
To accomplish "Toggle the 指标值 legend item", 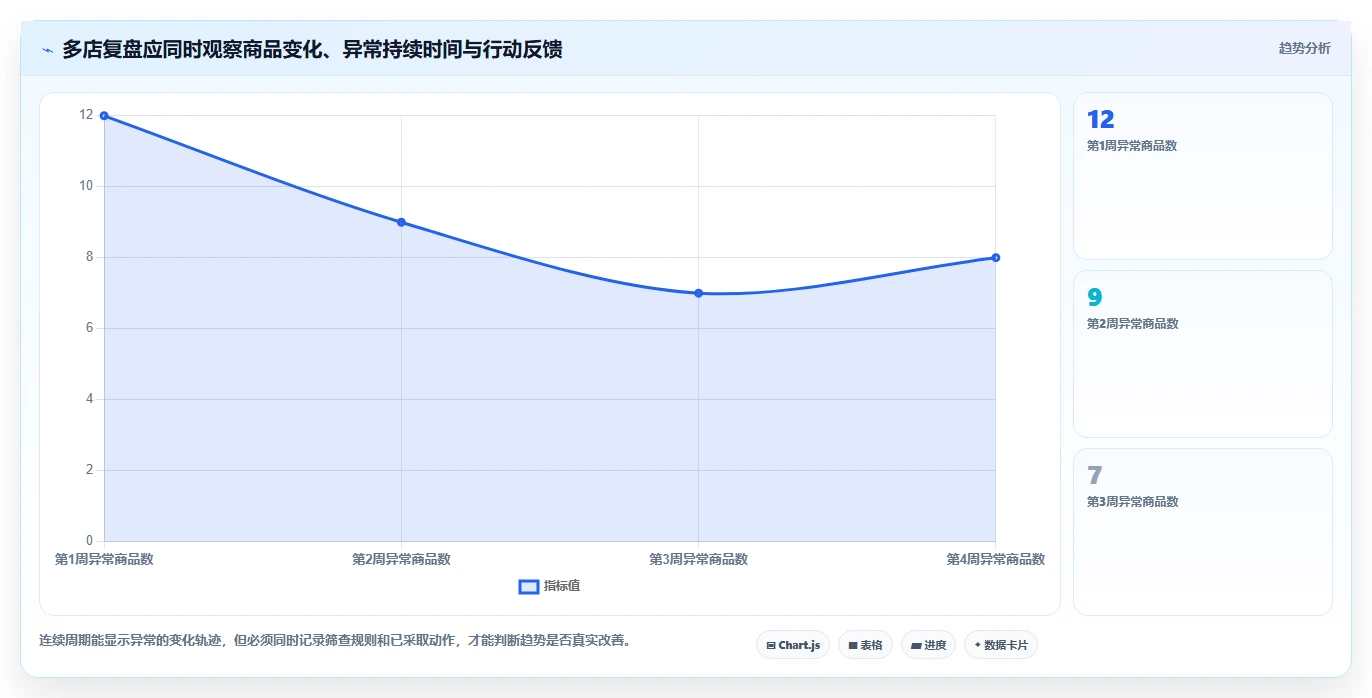I will tap(549, 586).
